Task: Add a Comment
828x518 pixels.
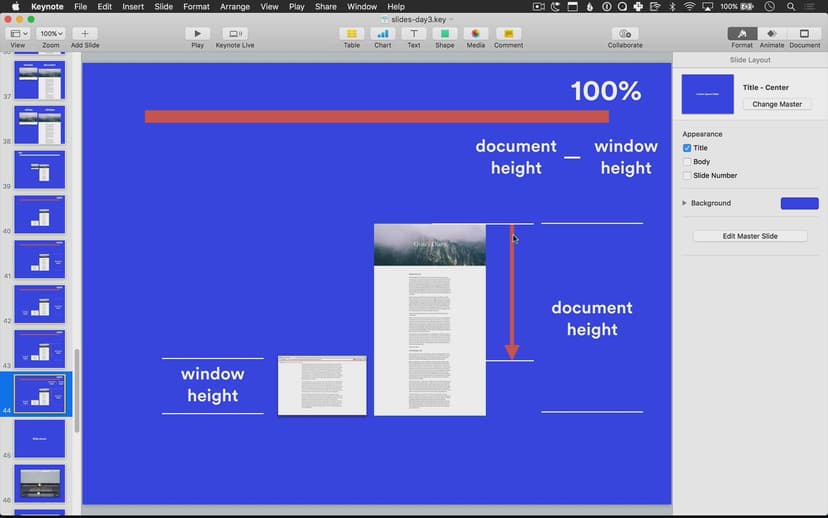Action: coord(509,33)
